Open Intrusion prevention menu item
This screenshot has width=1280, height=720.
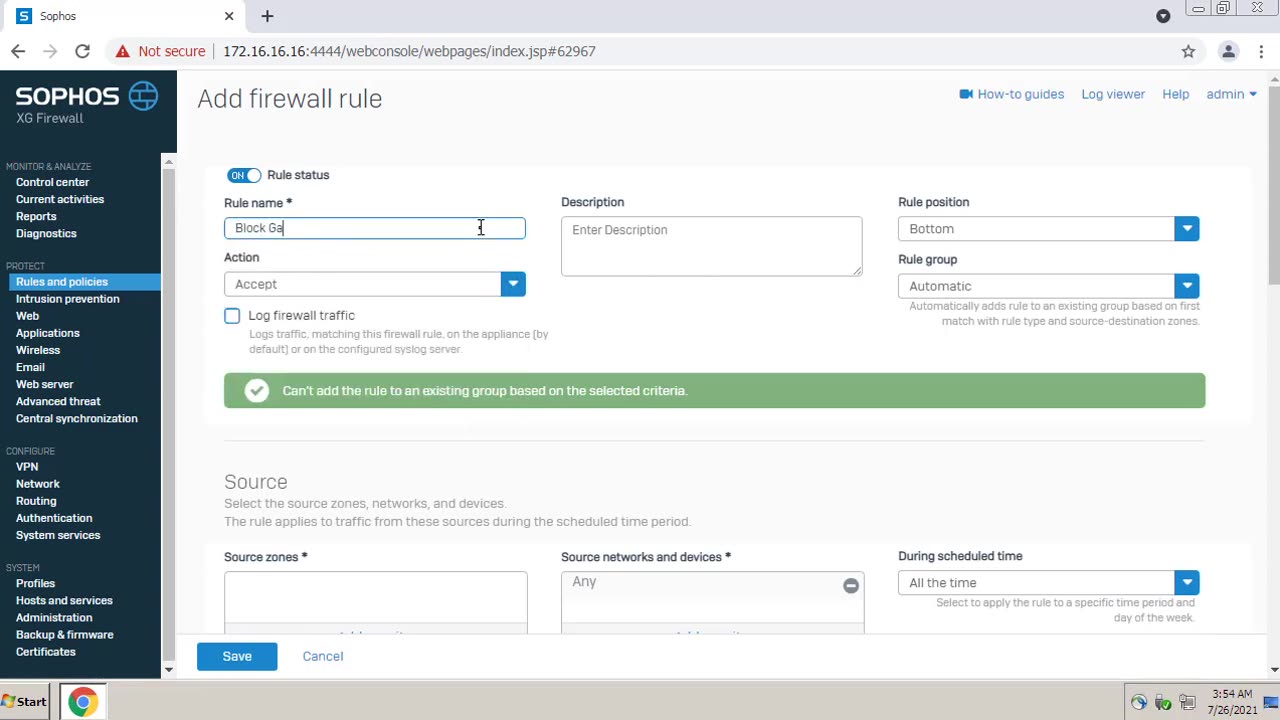67,299
